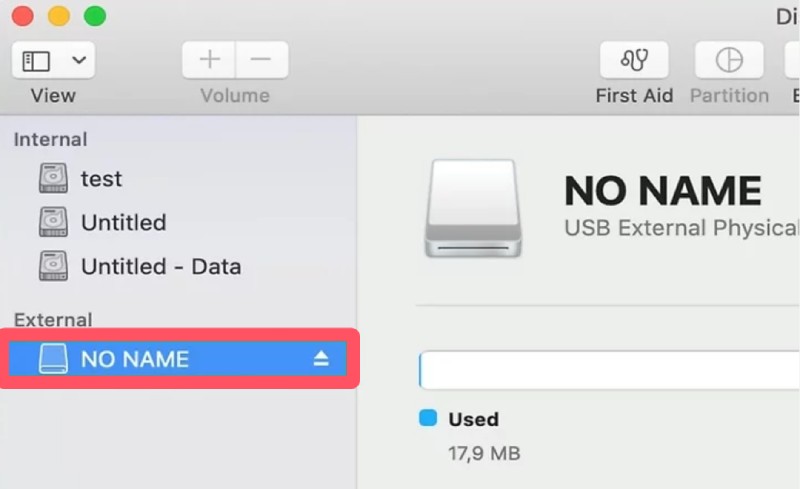Click the large NO NAME drive image

point(471,210)
